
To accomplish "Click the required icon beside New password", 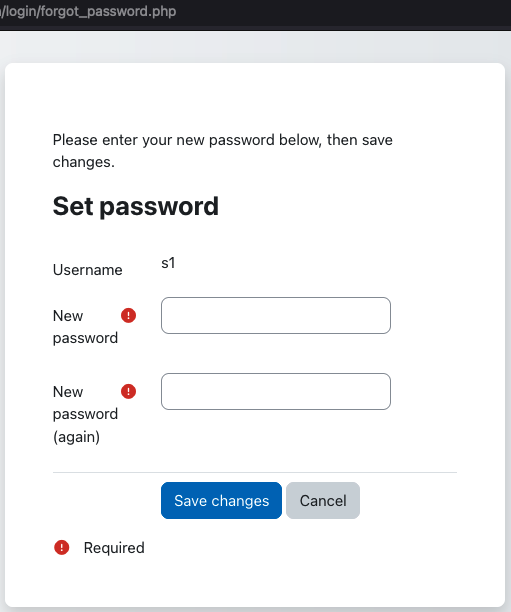I will (128, 315).
